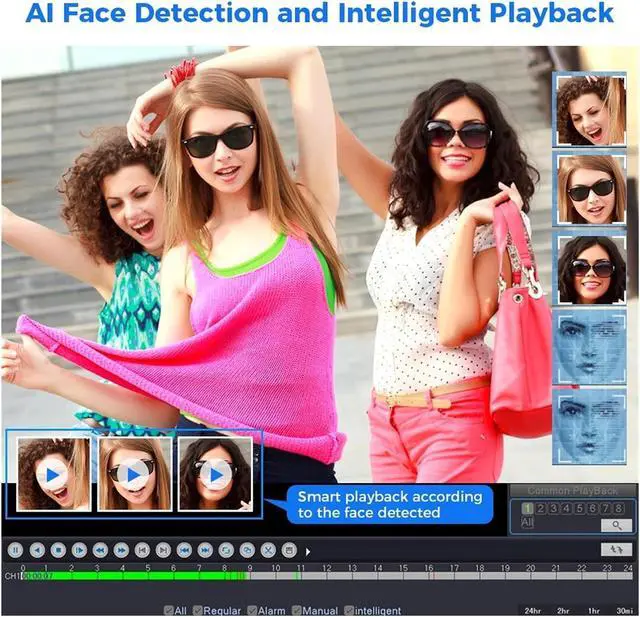Select channel 2 box
Viewport: 640px width, 617px height.
540,508
